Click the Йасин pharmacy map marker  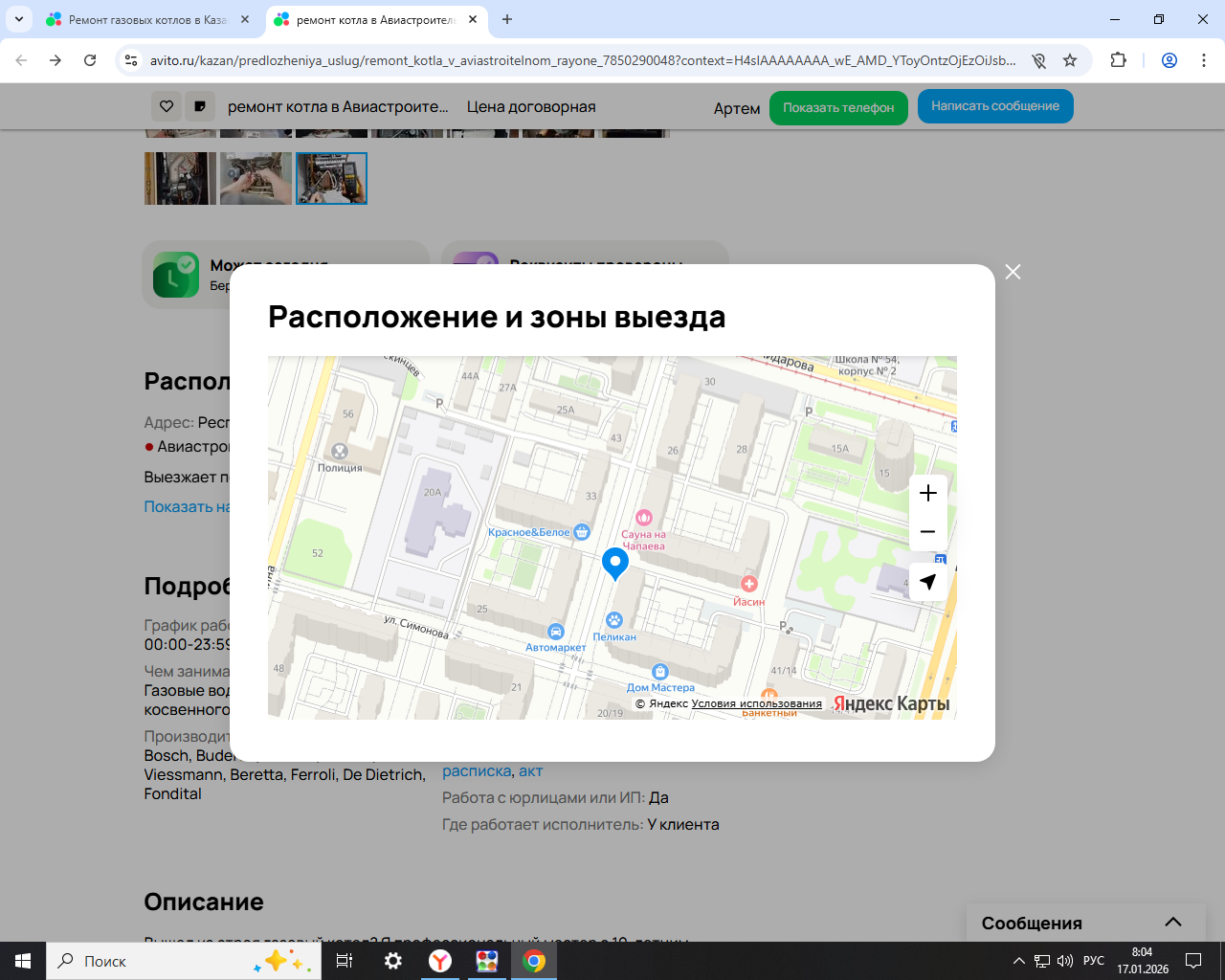point(748,584)
